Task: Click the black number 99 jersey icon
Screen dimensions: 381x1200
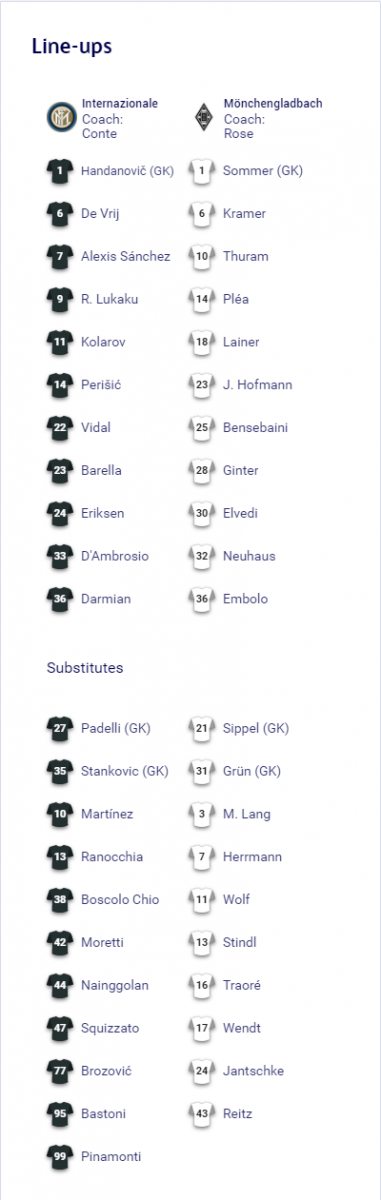Action: coord(61,1157)
